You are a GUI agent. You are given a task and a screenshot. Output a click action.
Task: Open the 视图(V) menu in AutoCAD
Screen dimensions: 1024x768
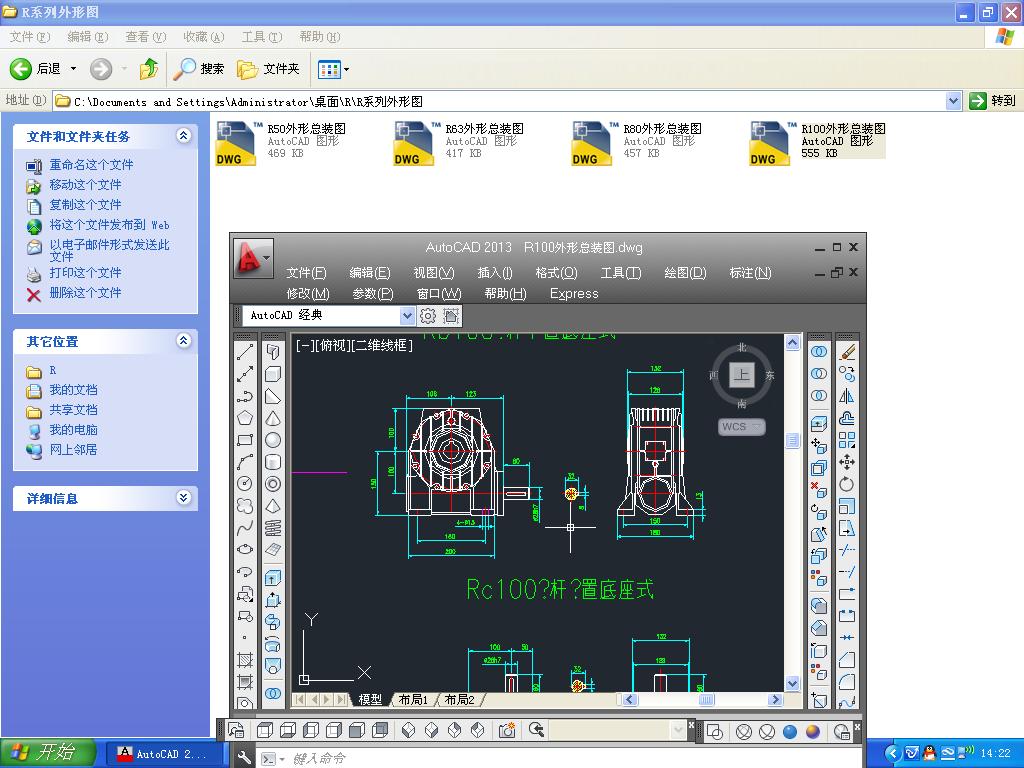coord(434,273)
